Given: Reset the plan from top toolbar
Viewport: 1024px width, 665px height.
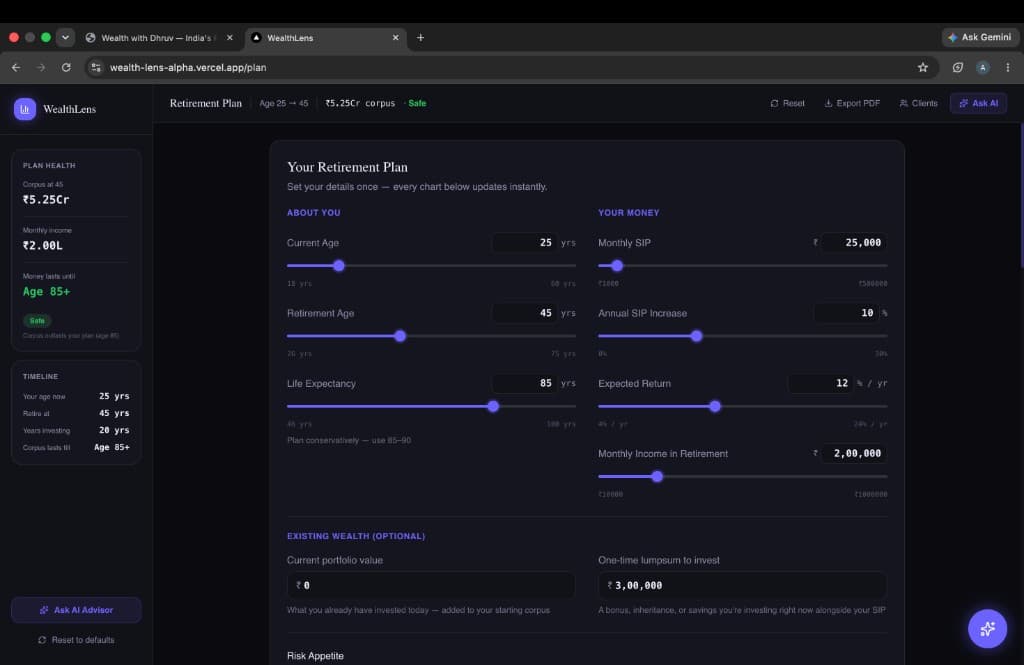Looking at the screenshot, I should [788, 103].
